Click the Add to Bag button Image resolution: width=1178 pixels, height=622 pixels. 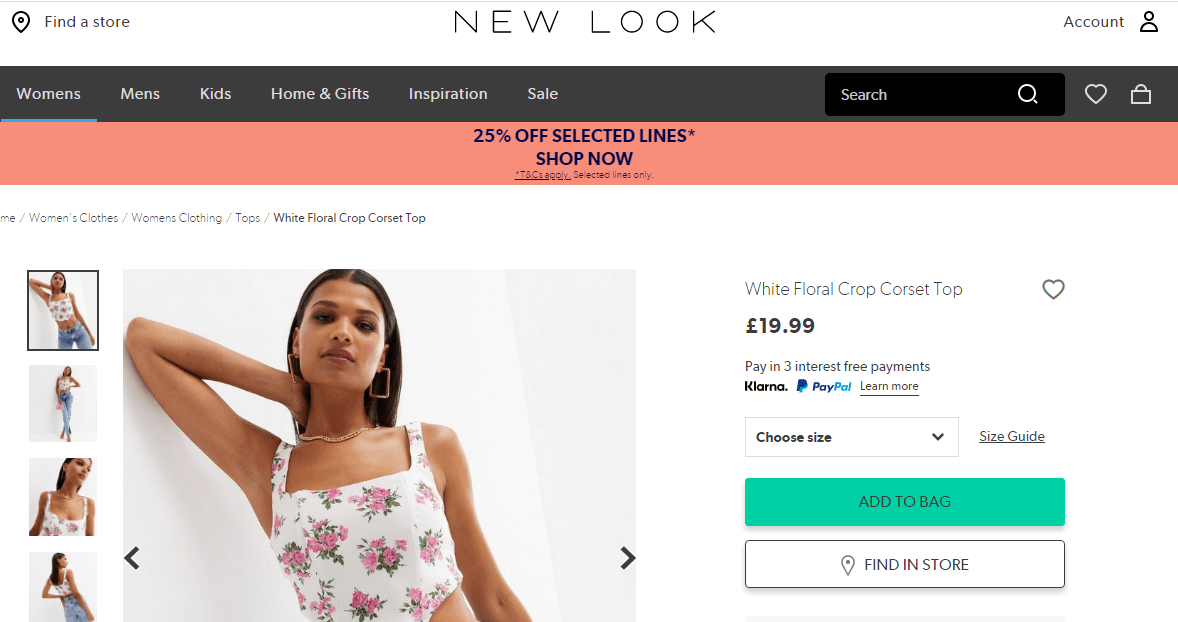tap(904, 502)
